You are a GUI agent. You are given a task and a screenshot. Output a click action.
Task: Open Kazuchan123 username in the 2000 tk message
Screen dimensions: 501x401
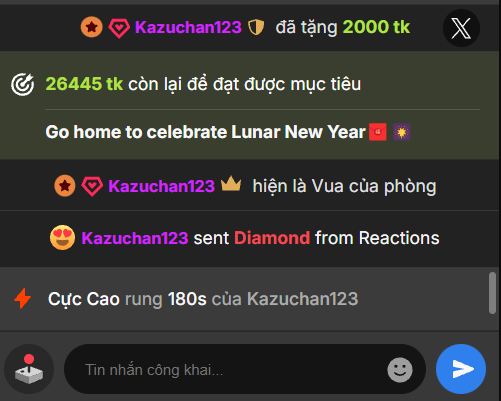(188, 27)
